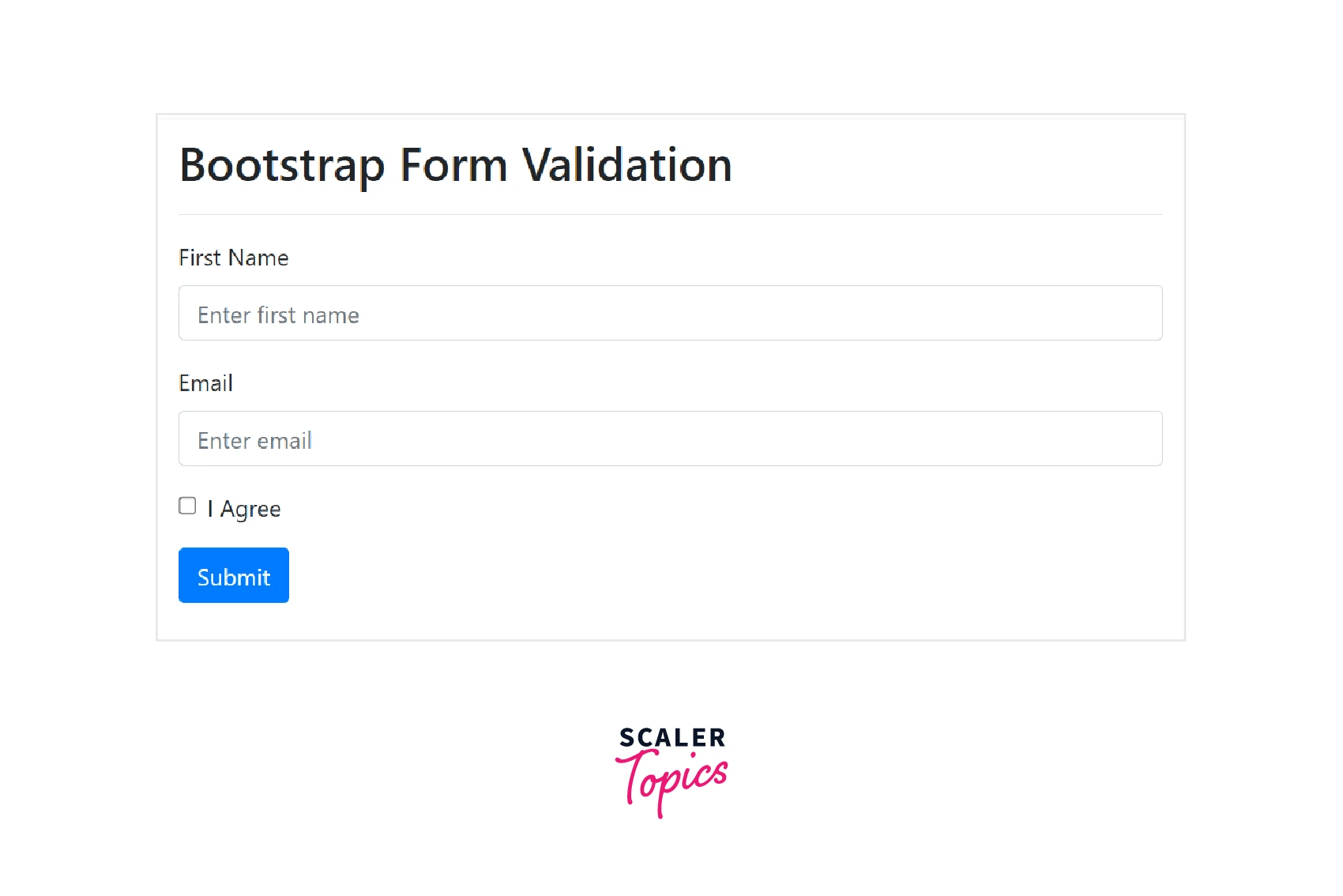Click the Topics script text in logo

coord(672,782)
